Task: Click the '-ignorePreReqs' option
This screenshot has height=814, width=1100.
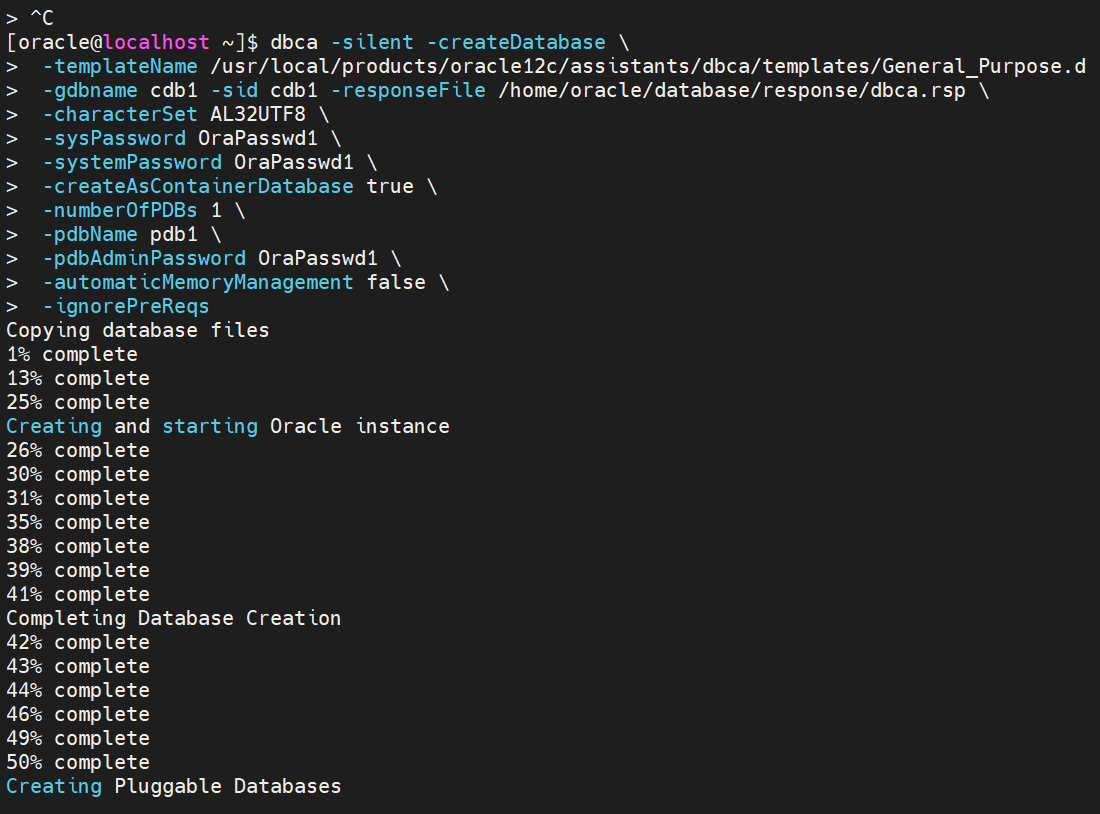Action: [125, 306]
